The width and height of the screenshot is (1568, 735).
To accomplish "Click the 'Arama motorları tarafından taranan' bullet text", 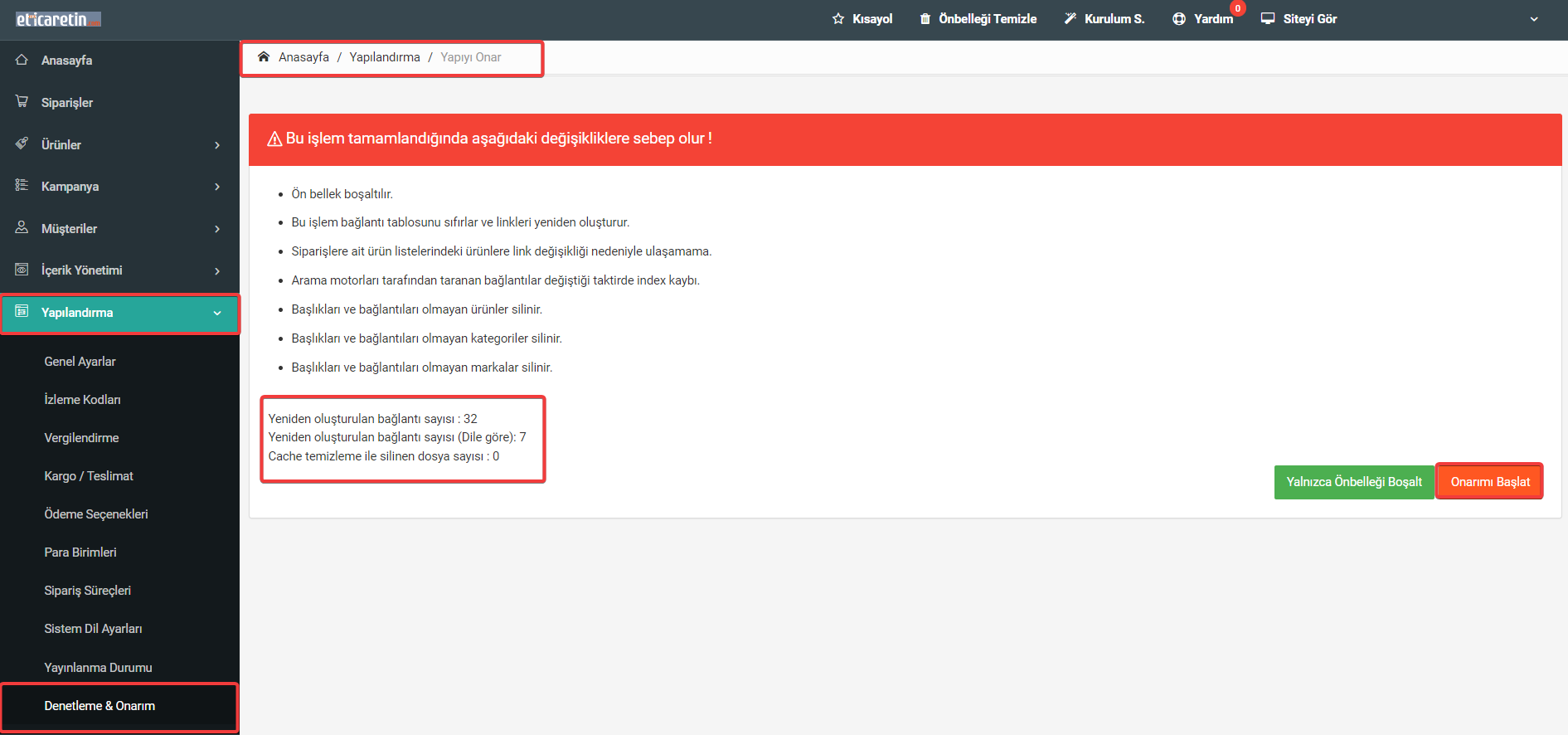I will pos(496,280).
